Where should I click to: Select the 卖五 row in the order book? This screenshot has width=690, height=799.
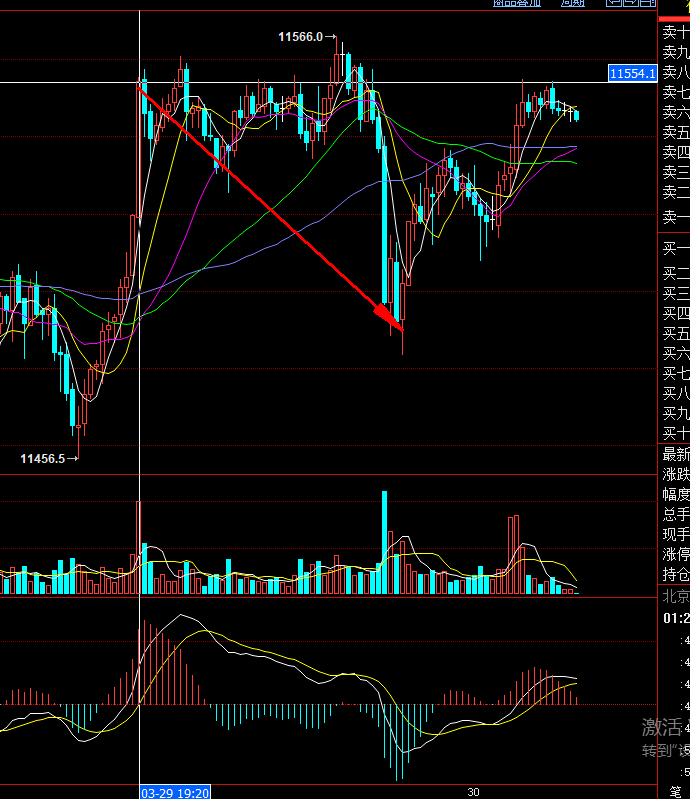click(x=676, y=132)
